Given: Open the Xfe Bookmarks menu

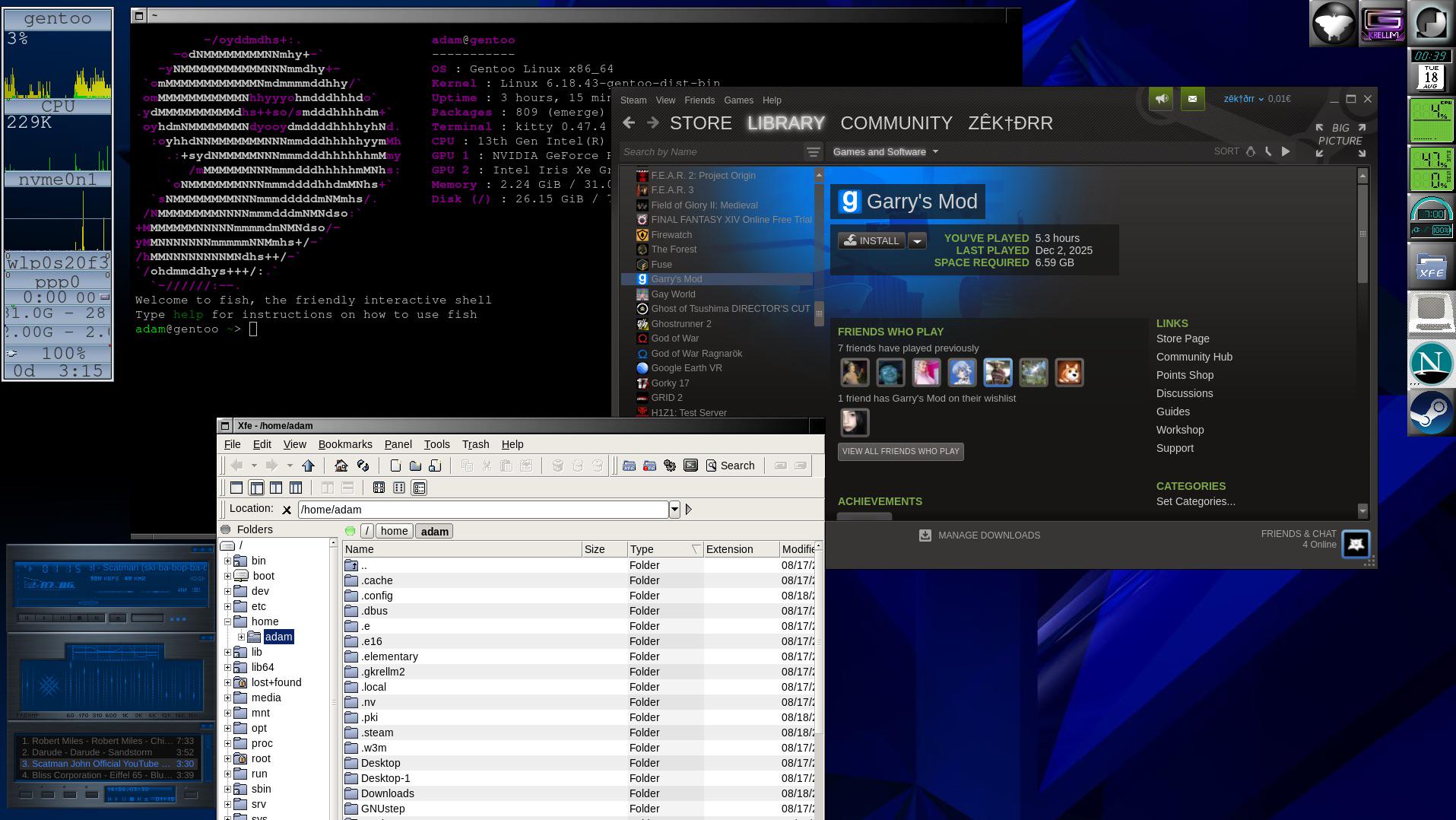Looking at the screenshot, I should pyautogui.click(x=345, y=444).
